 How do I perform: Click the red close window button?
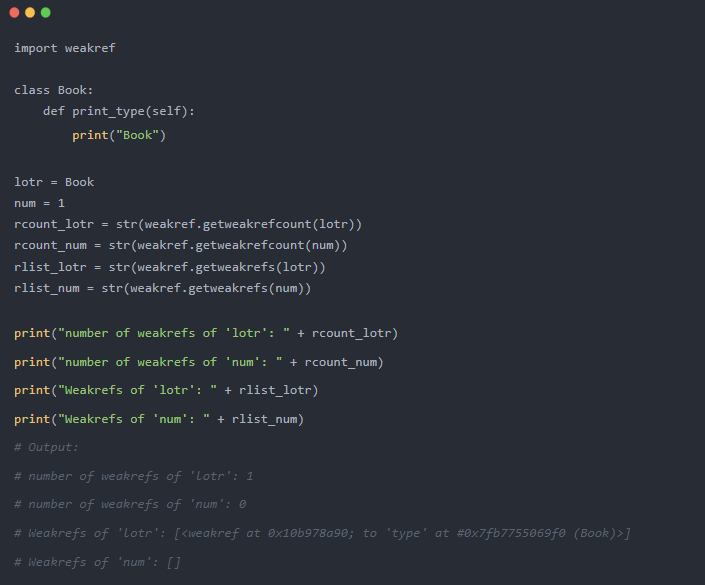click(x=14, y=12)
